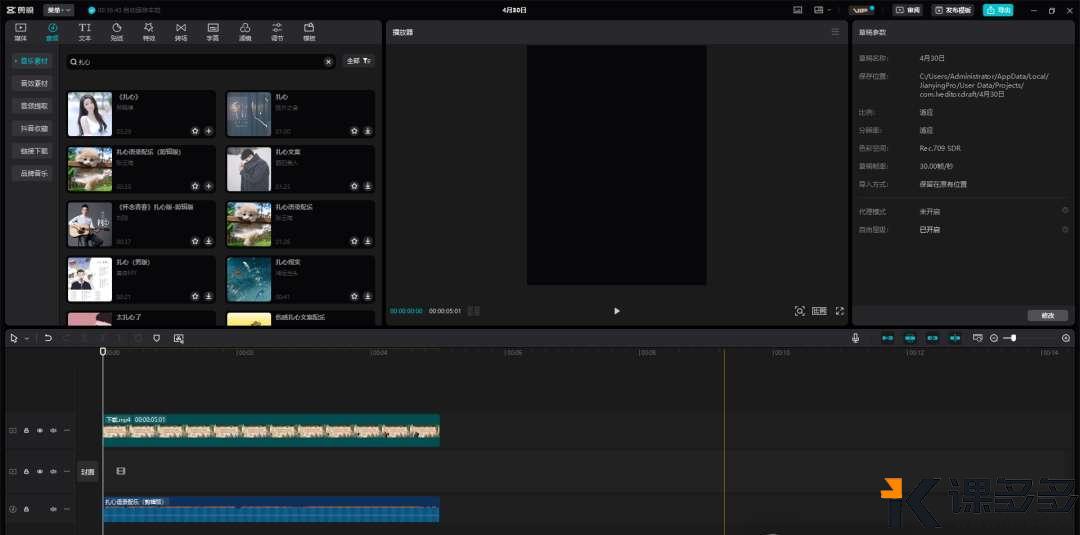
Task: Open the player panel menu icon
Action: coord(835,32)
